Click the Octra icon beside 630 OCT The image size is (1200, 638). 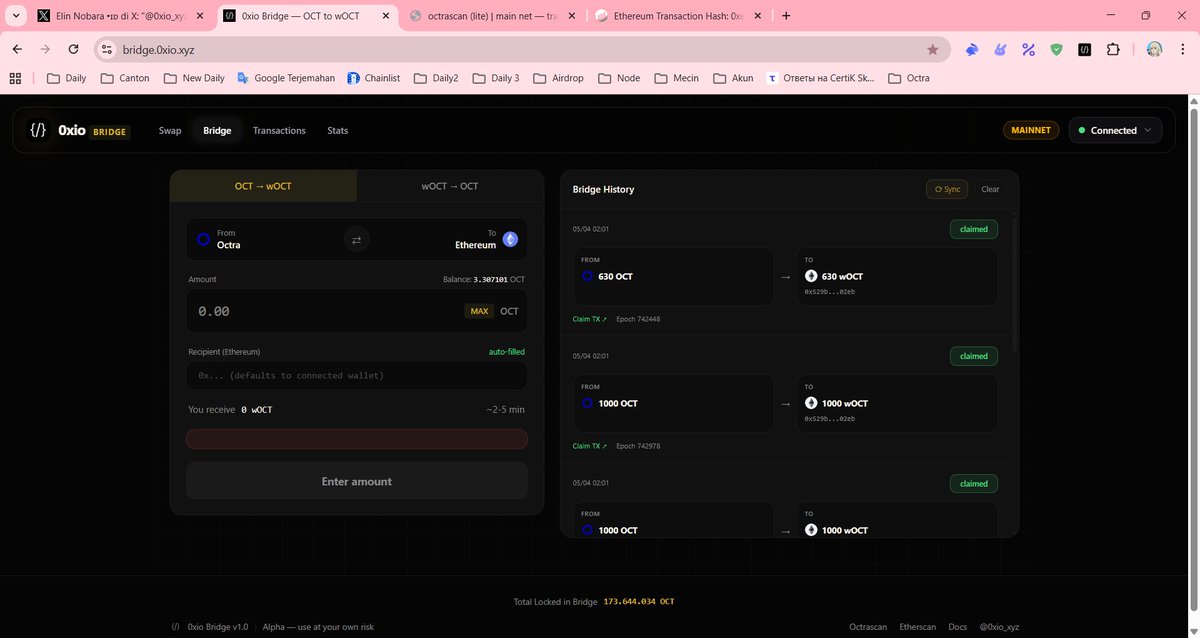pos(588,276)
